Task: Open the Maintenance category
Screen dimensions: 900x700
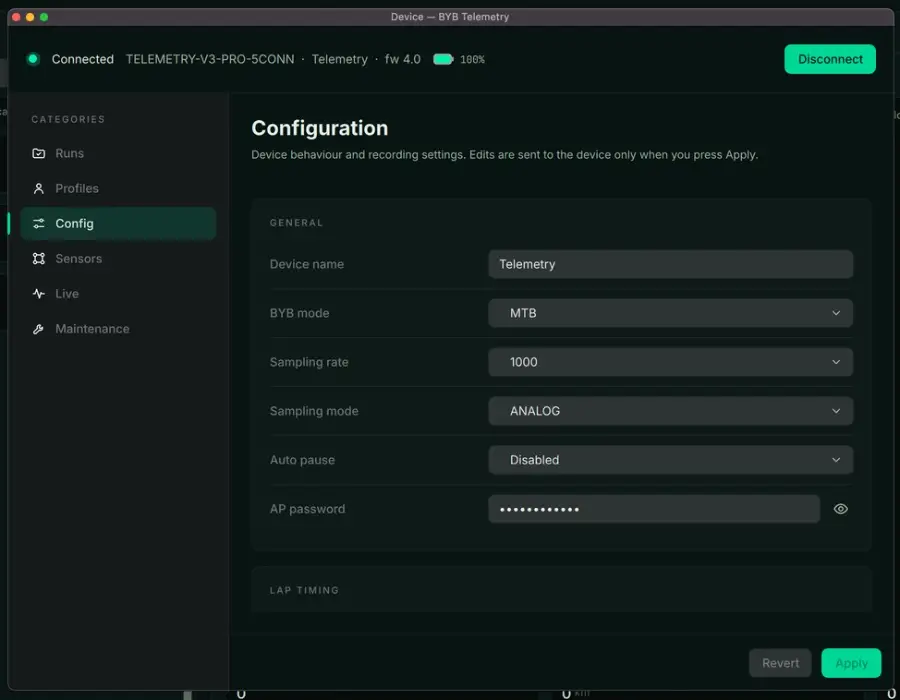Action: (118, 329)
